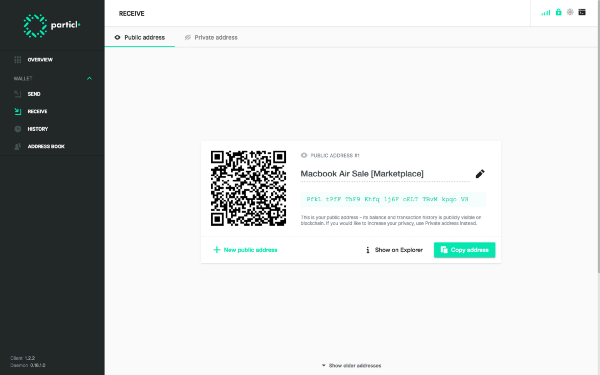Switch to the Private address tab
Image resolution: width=600 pixels, height=375 pixels.
pos(211,38)
